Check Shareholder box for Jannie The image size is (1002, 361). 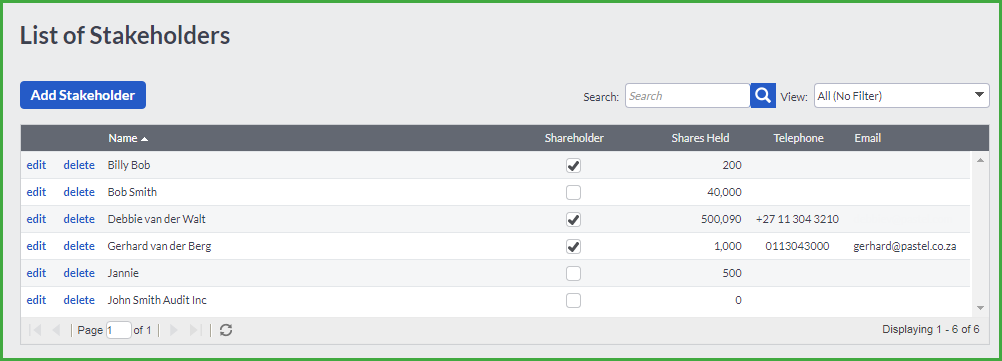574,273
